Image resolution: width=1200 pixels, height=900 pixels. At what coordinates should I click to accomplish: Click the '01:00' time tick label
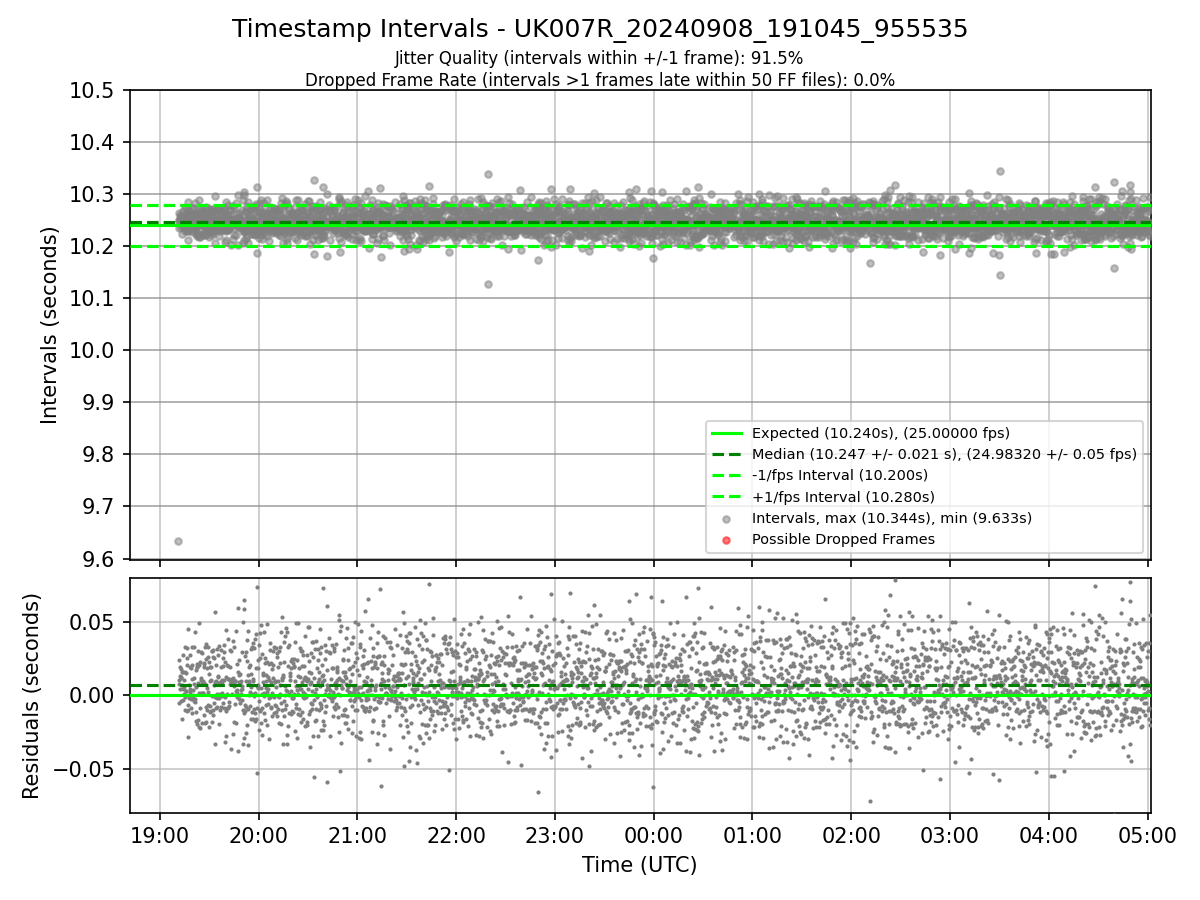752,834
